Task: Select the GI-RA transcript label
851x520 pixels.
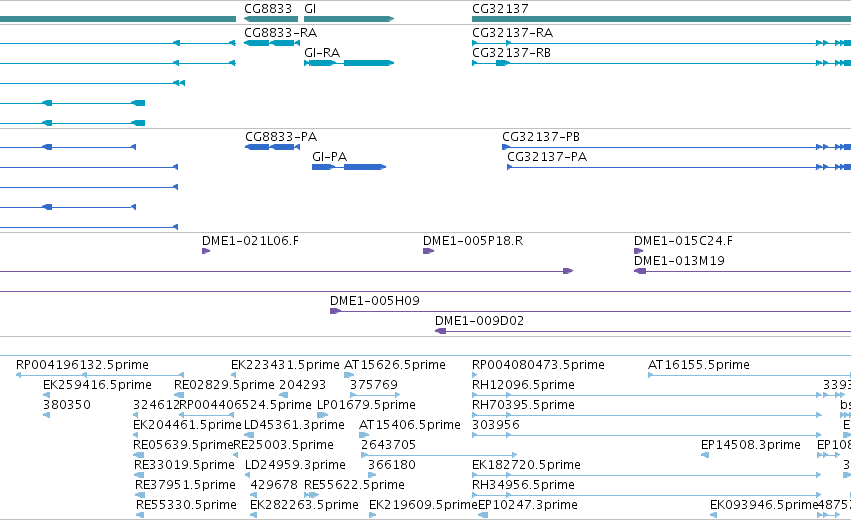Action: coord(322,53)
